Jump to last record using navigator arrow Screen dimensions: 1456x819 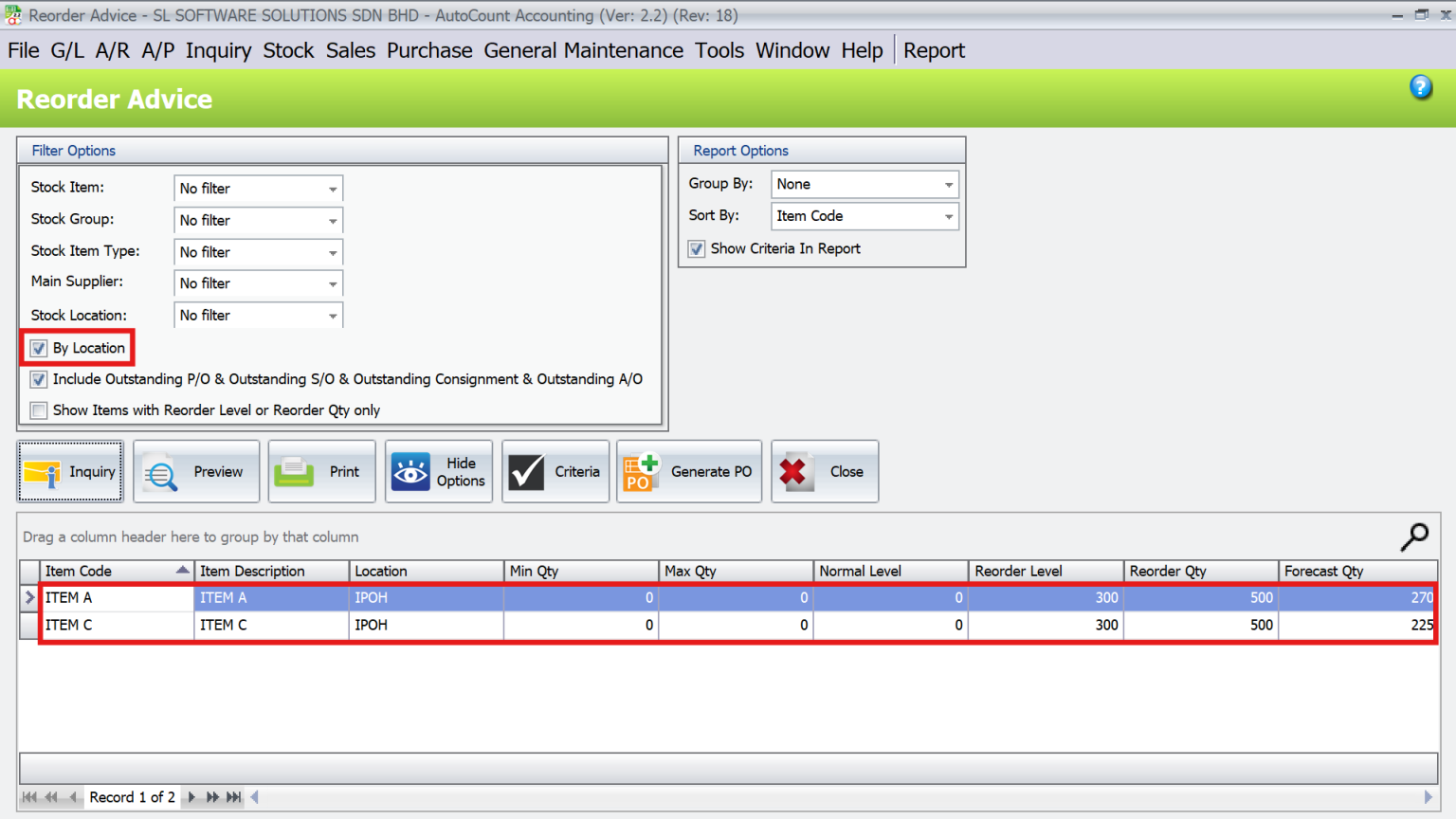(x=233, y=797)
